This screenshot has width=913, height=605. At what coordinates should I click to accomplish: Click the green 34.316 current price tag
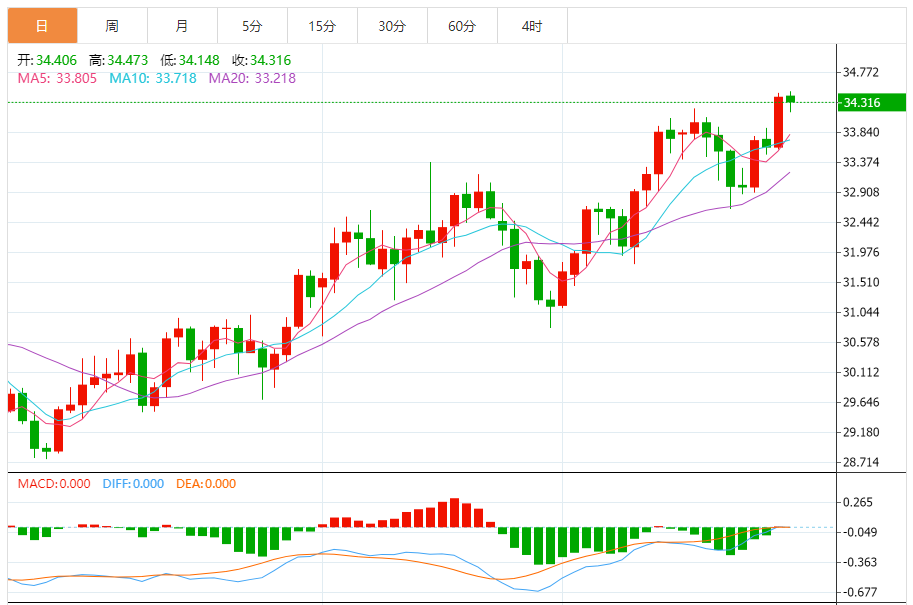[x=871, y=102]
